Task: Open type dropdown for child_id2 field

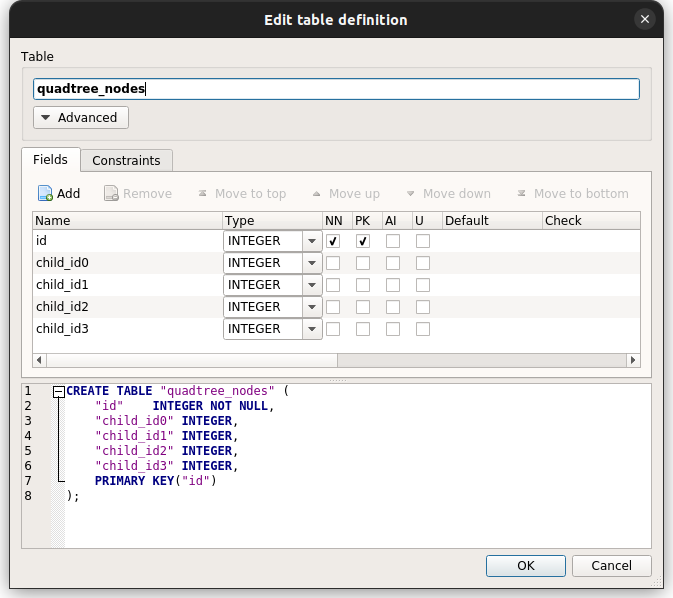Action: point(312,307)
